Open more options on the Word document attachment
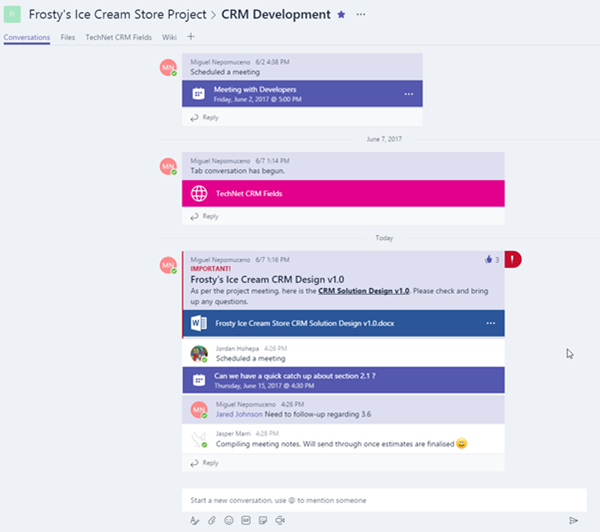 [x=490, y=324]
